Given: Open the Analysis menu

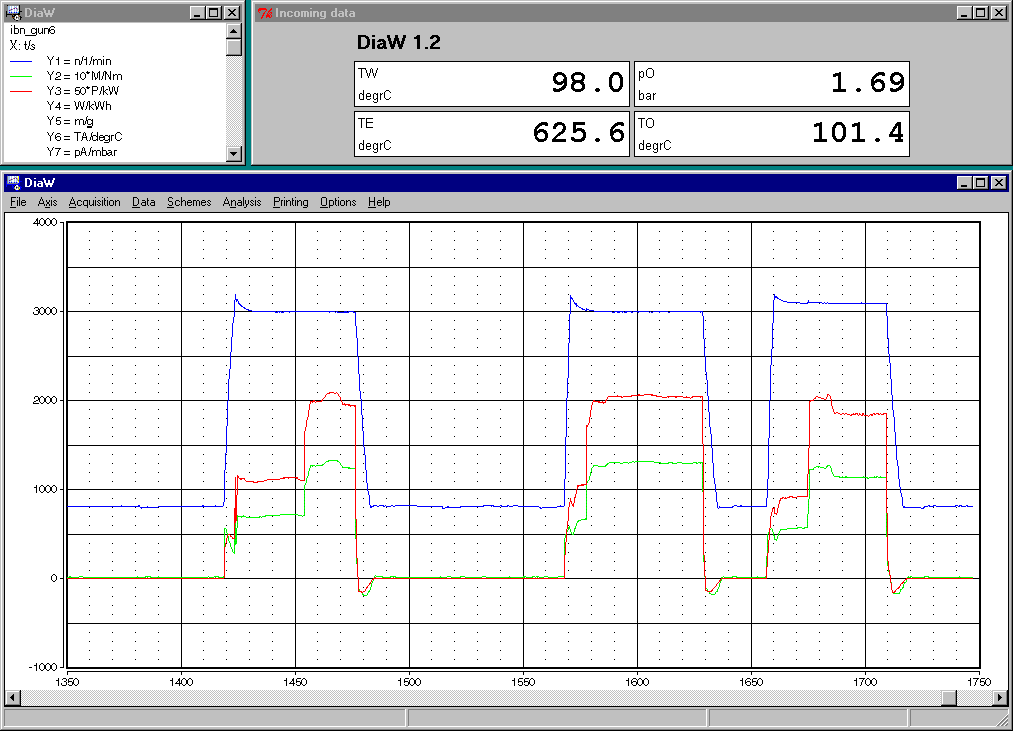Looking at the screenshot, I should coord(242,202).
